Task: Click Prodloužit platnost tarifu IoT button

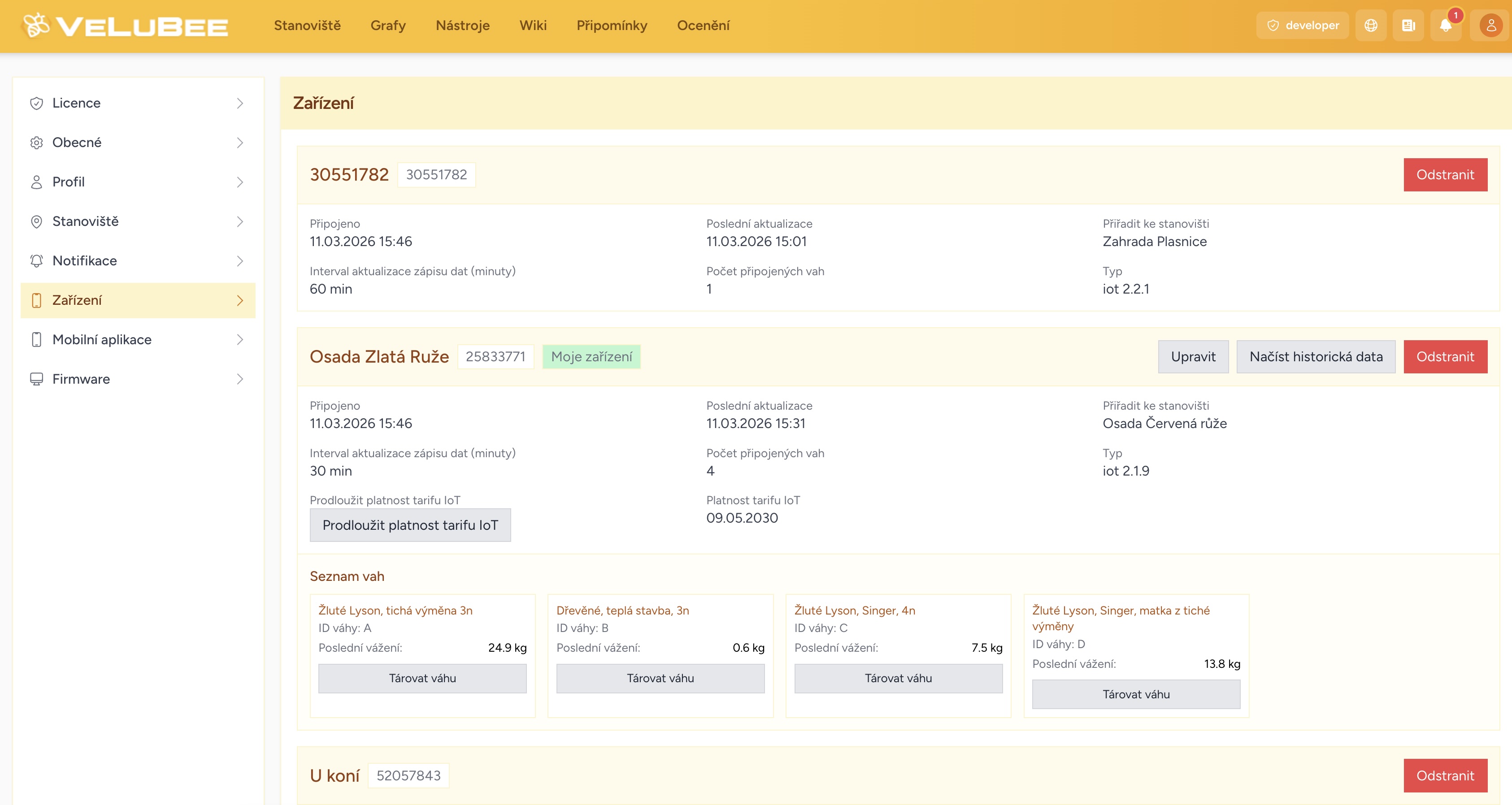Action: pyautogui.click(x=410, y=525)
